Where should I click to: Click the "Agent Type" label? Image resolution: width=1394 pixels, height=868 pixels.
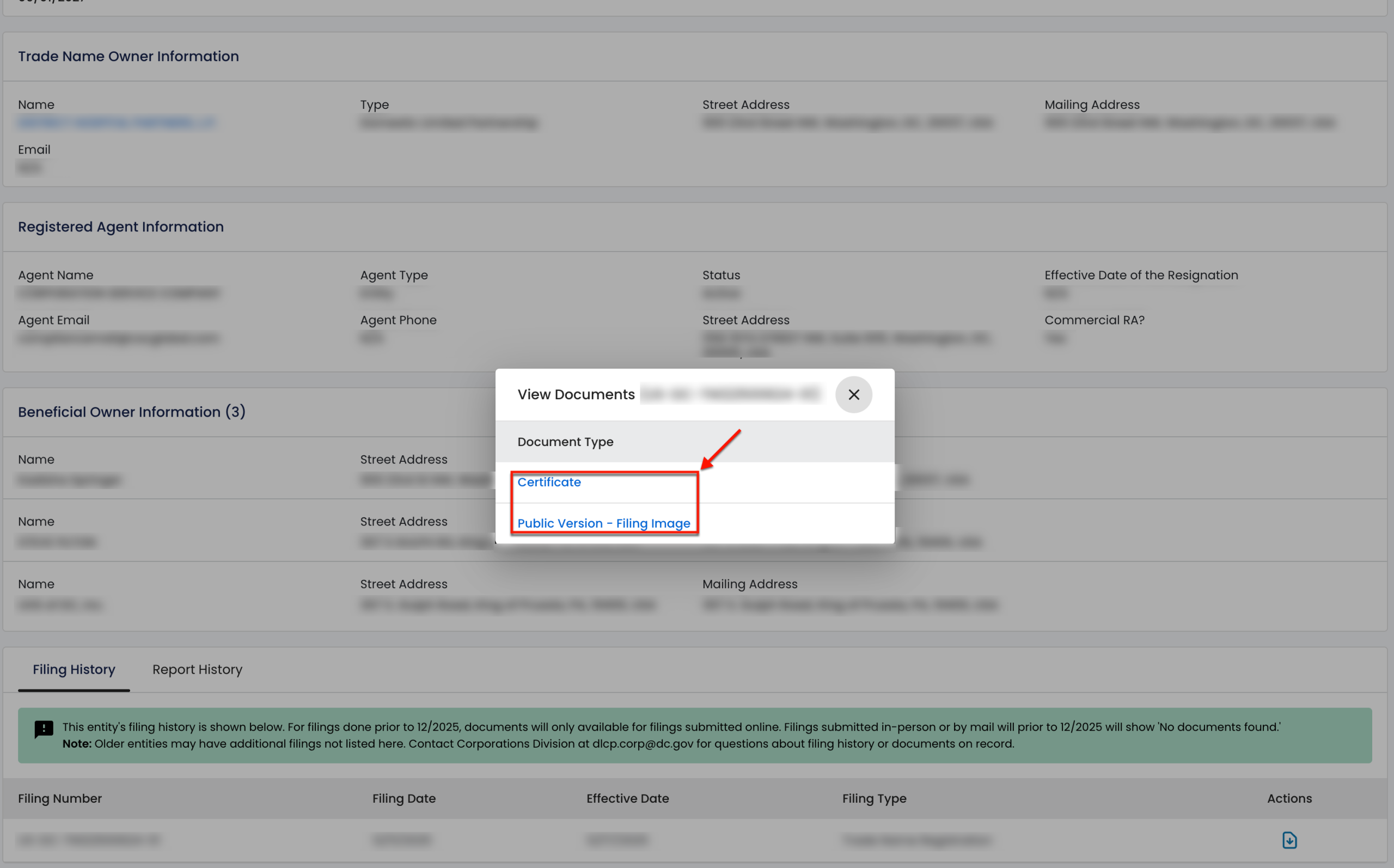(394, 275)
